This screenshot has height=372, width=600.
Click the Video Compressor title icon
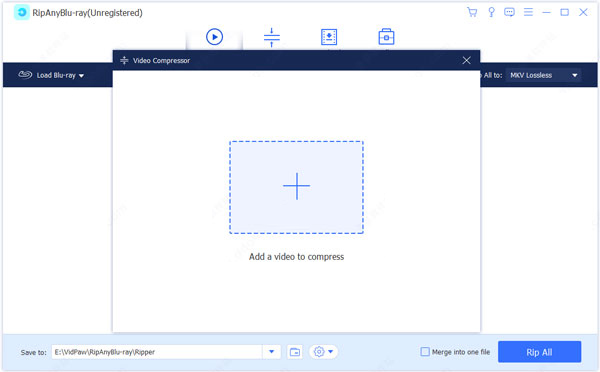point(124,60)
